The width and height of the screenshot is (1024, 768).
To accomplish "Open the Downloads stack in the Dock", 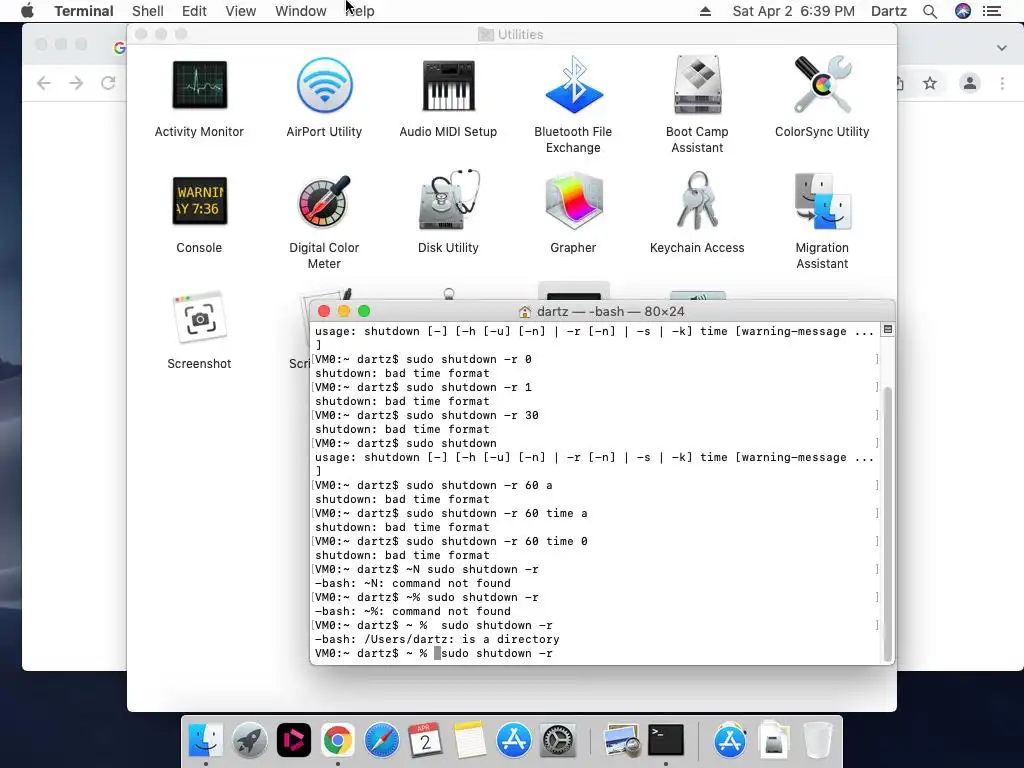I will click(x=773, y=740).
